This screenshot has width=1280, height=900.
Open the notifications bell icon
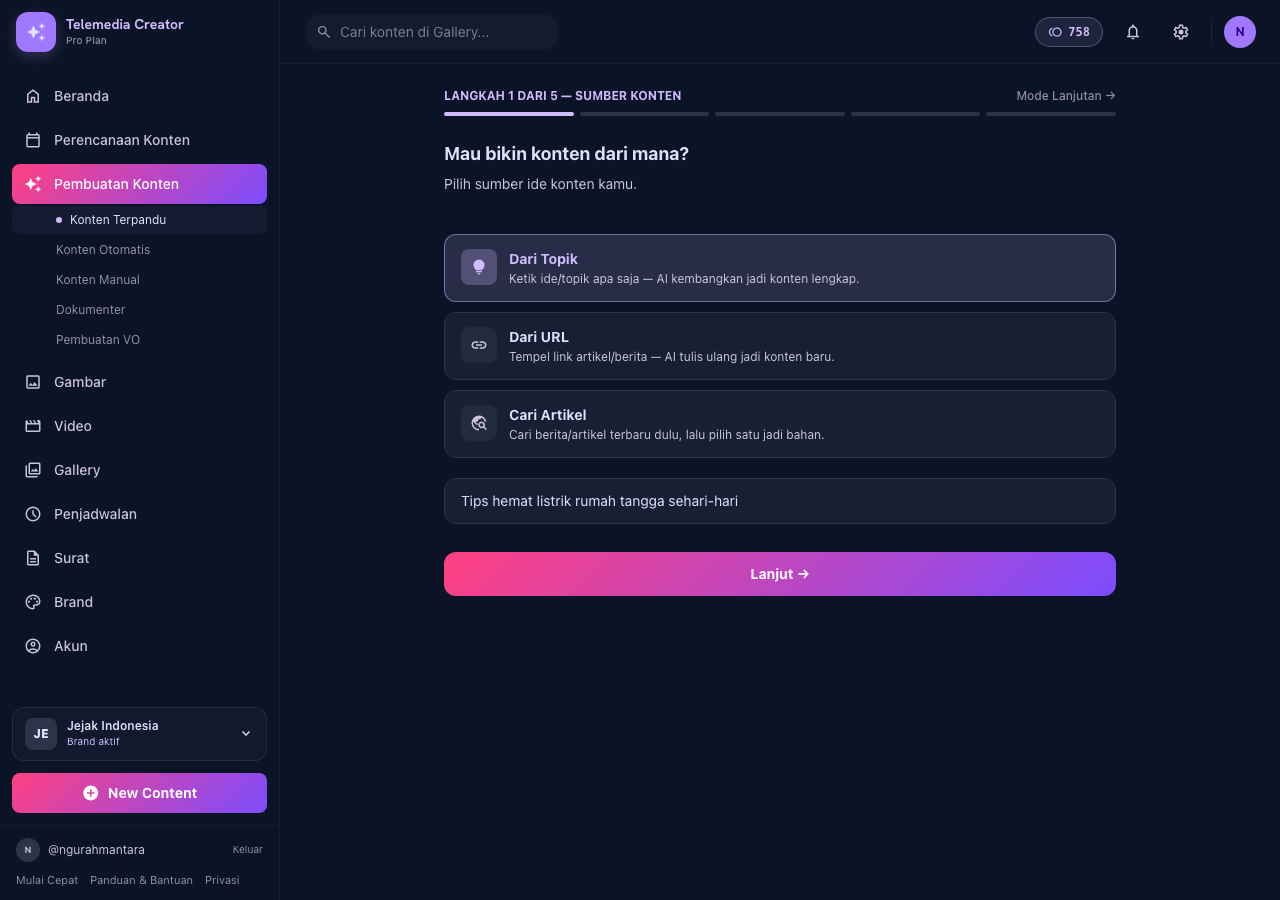[x=1133, y=32]
